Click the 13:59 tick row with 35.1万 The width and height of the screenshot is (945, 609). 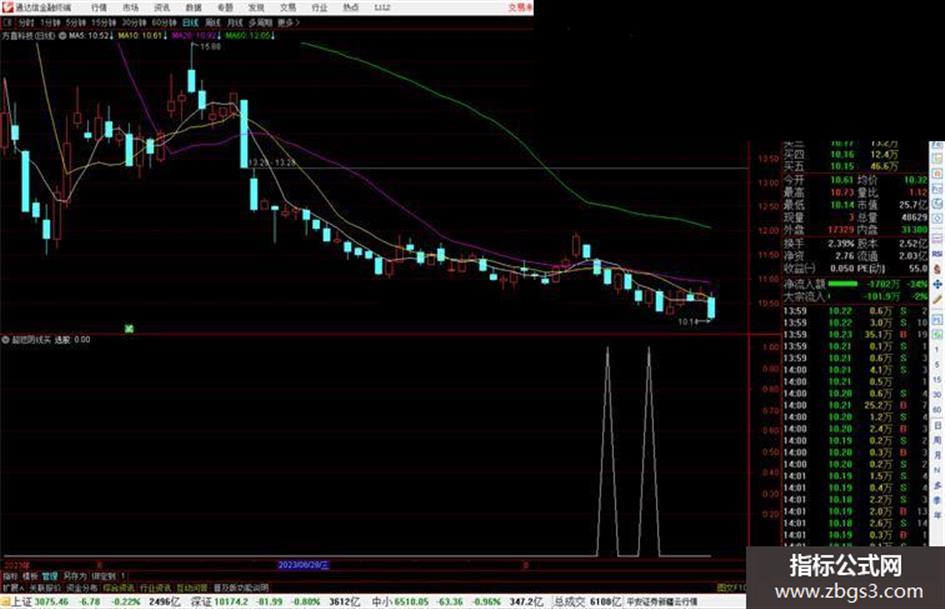pos(855,335)
